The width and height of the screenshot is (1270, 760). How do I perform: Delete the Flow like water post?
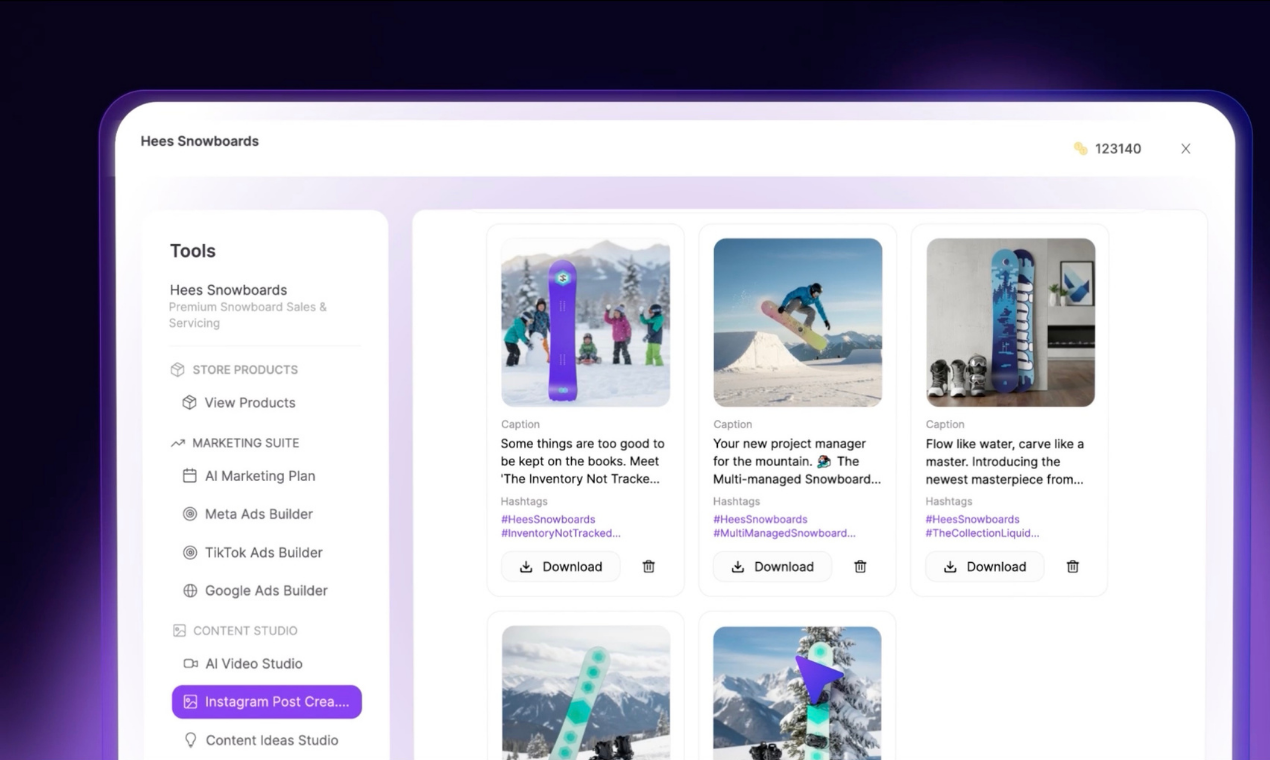1073,566
